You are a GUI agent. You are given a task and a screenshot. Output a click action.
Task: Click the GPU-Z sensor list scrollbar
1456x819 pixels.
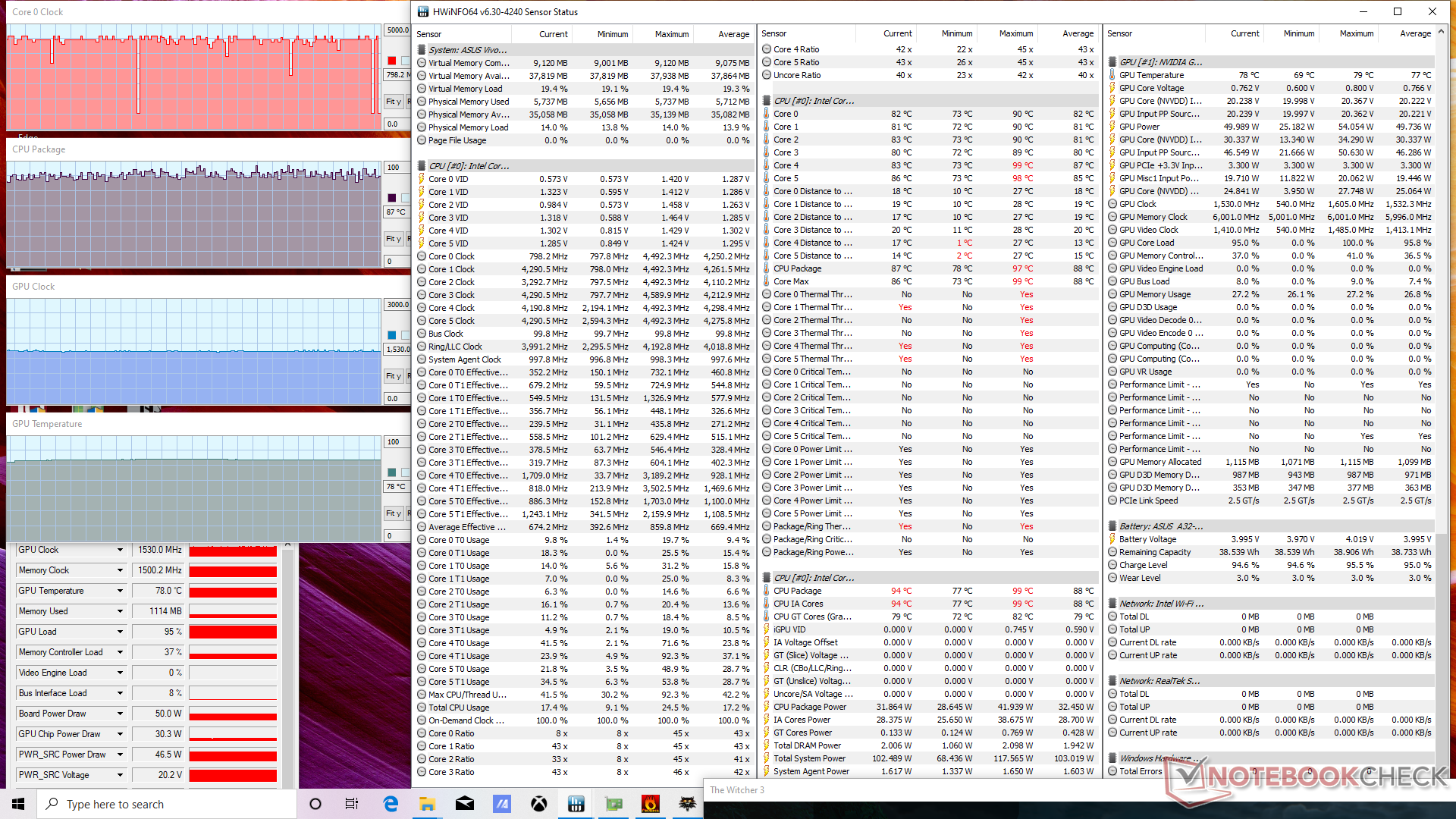287,667
